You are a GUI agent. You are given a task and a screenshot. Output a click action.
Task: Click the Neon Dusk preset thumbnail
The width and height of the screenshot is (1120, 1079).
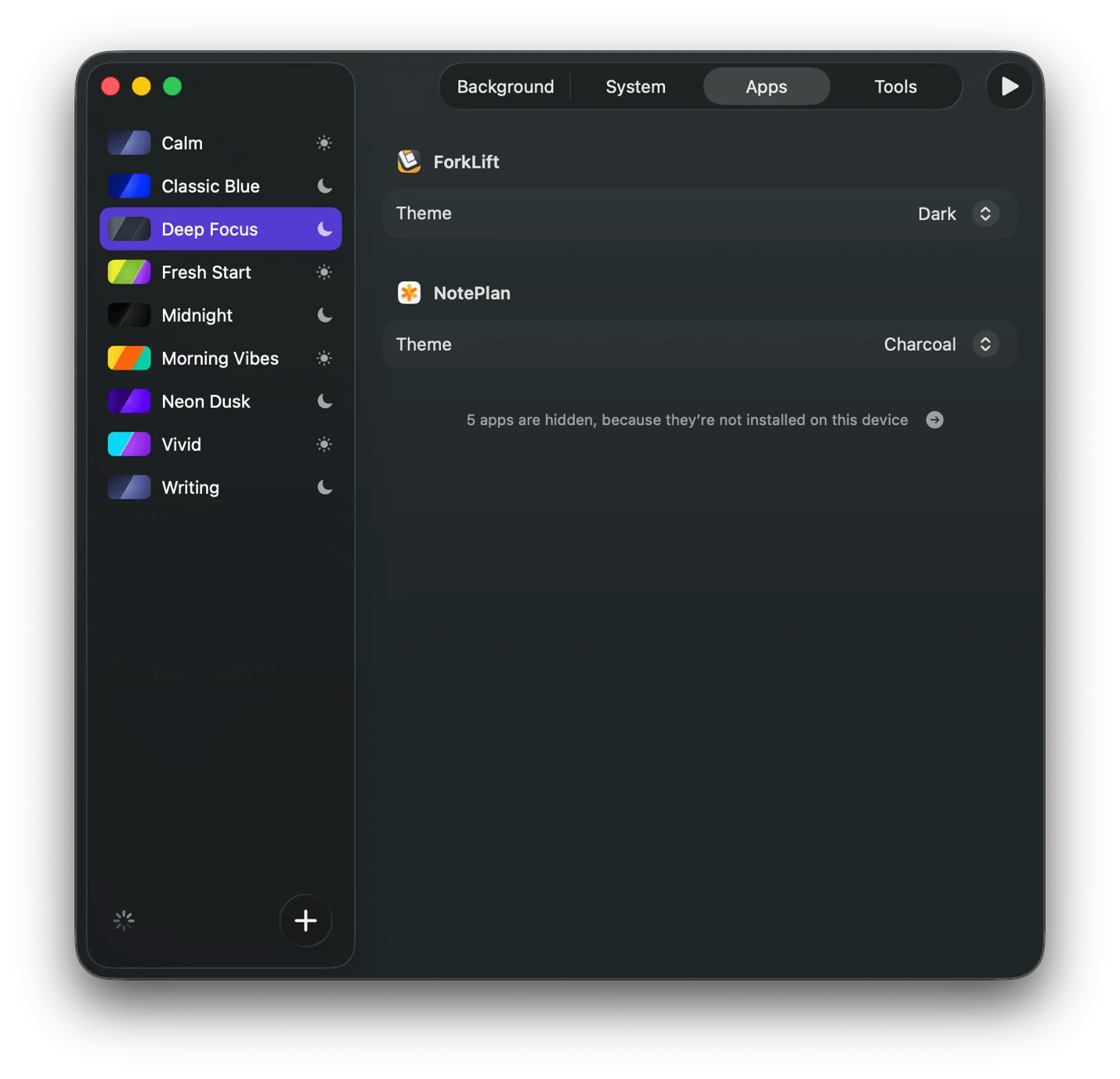[x=129, y=402]
